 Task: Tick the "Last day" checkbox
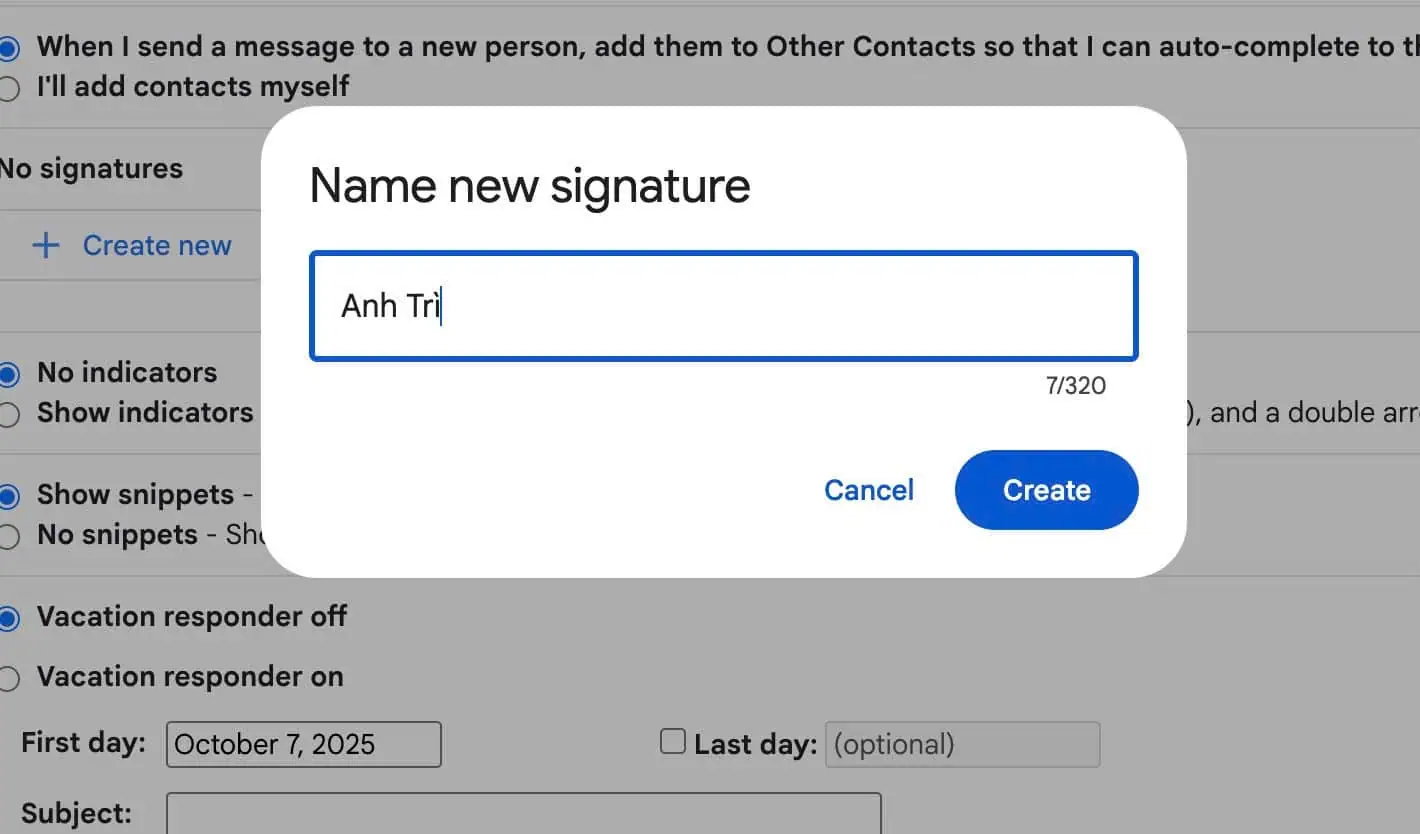click(673, 742)
